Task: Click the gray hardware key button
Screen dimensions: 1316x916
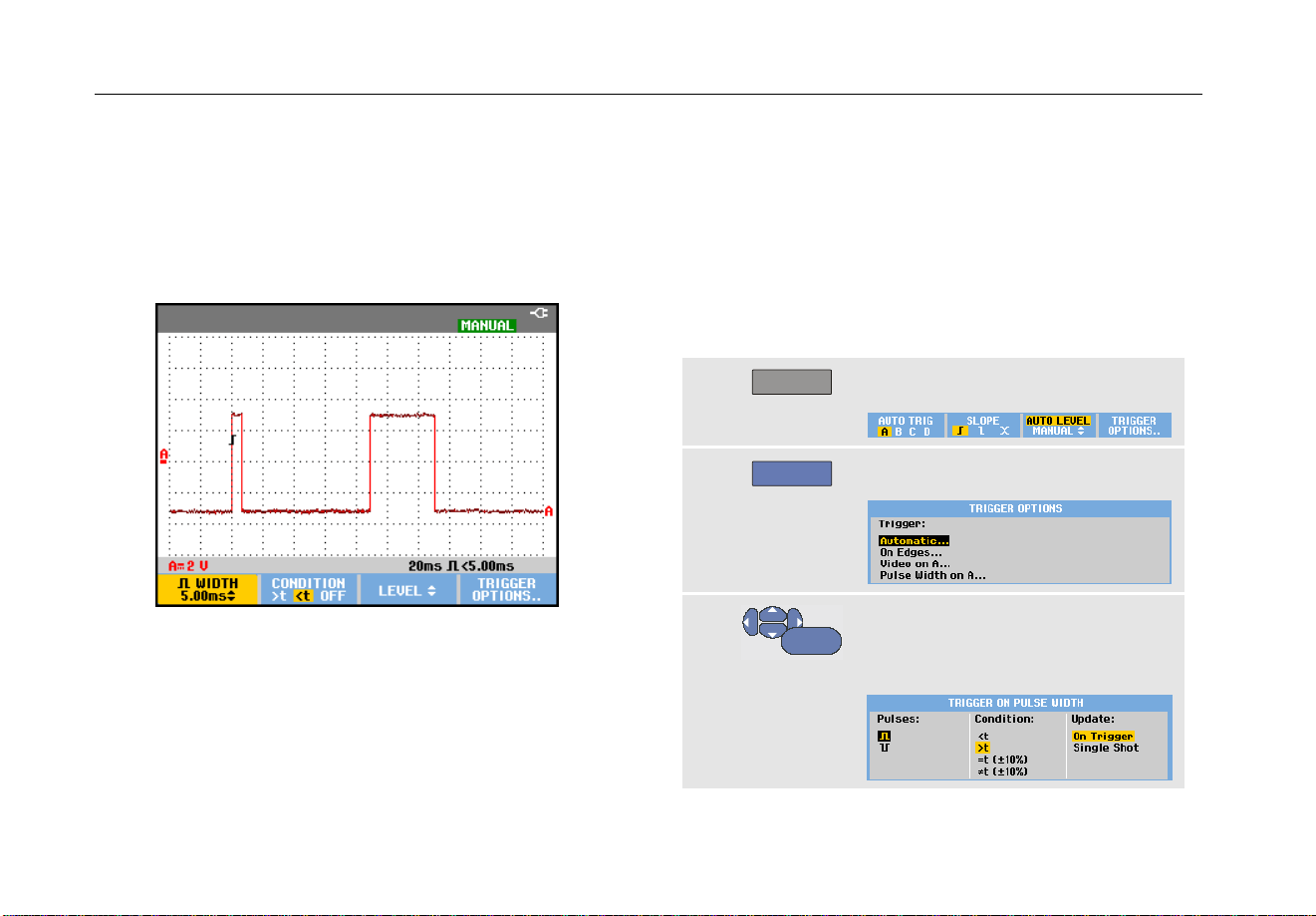Action: 791,382
